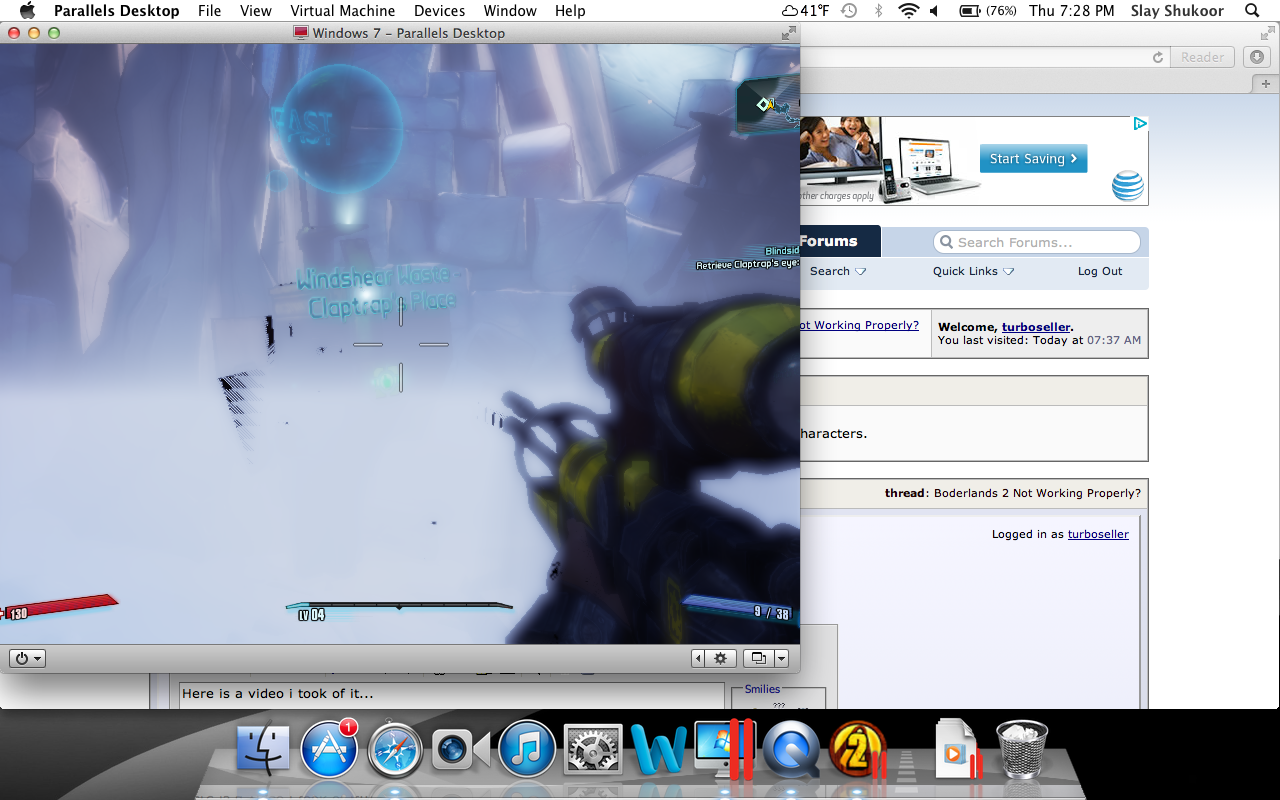Open the video document in Dock
Screen dimensions: 1280x800
point(957,749)
